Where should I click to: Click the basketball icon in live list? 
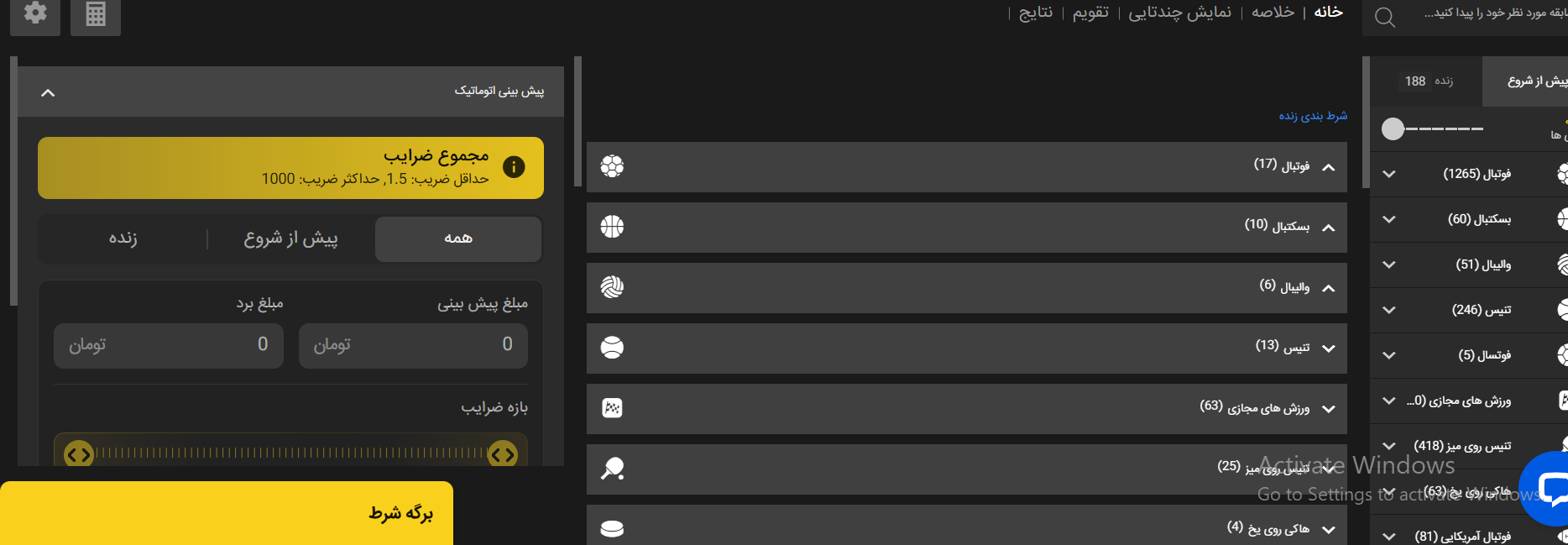point(612,227)
